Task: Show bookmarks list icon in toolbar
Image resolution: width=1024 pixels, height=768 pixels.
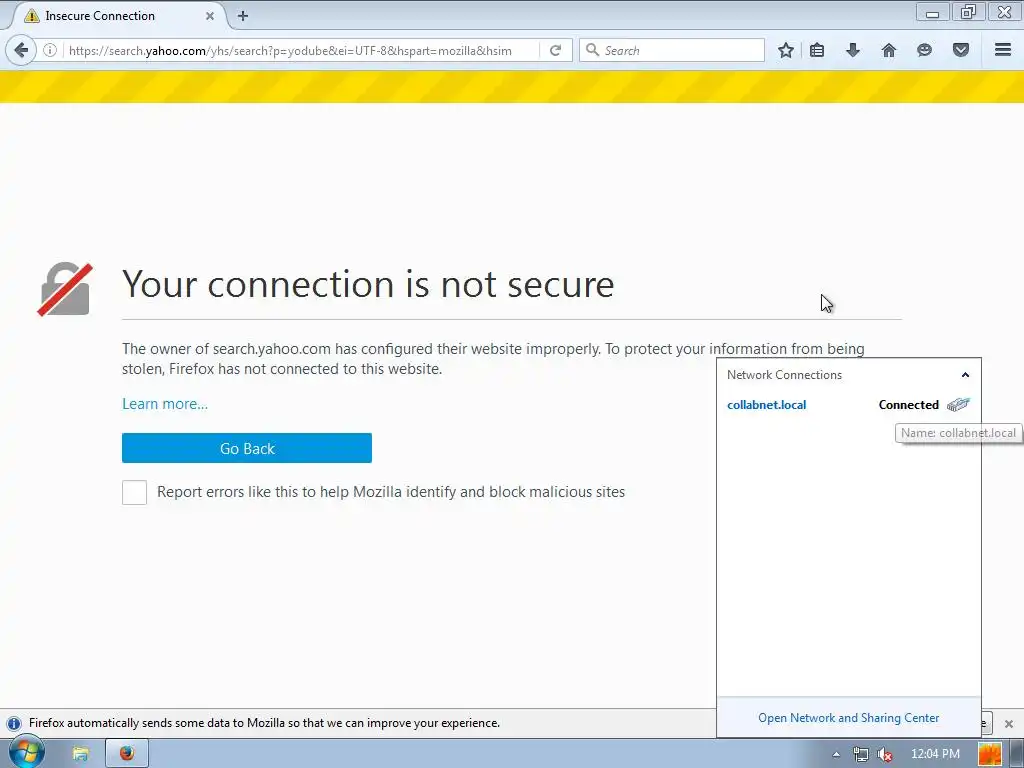Action: coord(816,50)
